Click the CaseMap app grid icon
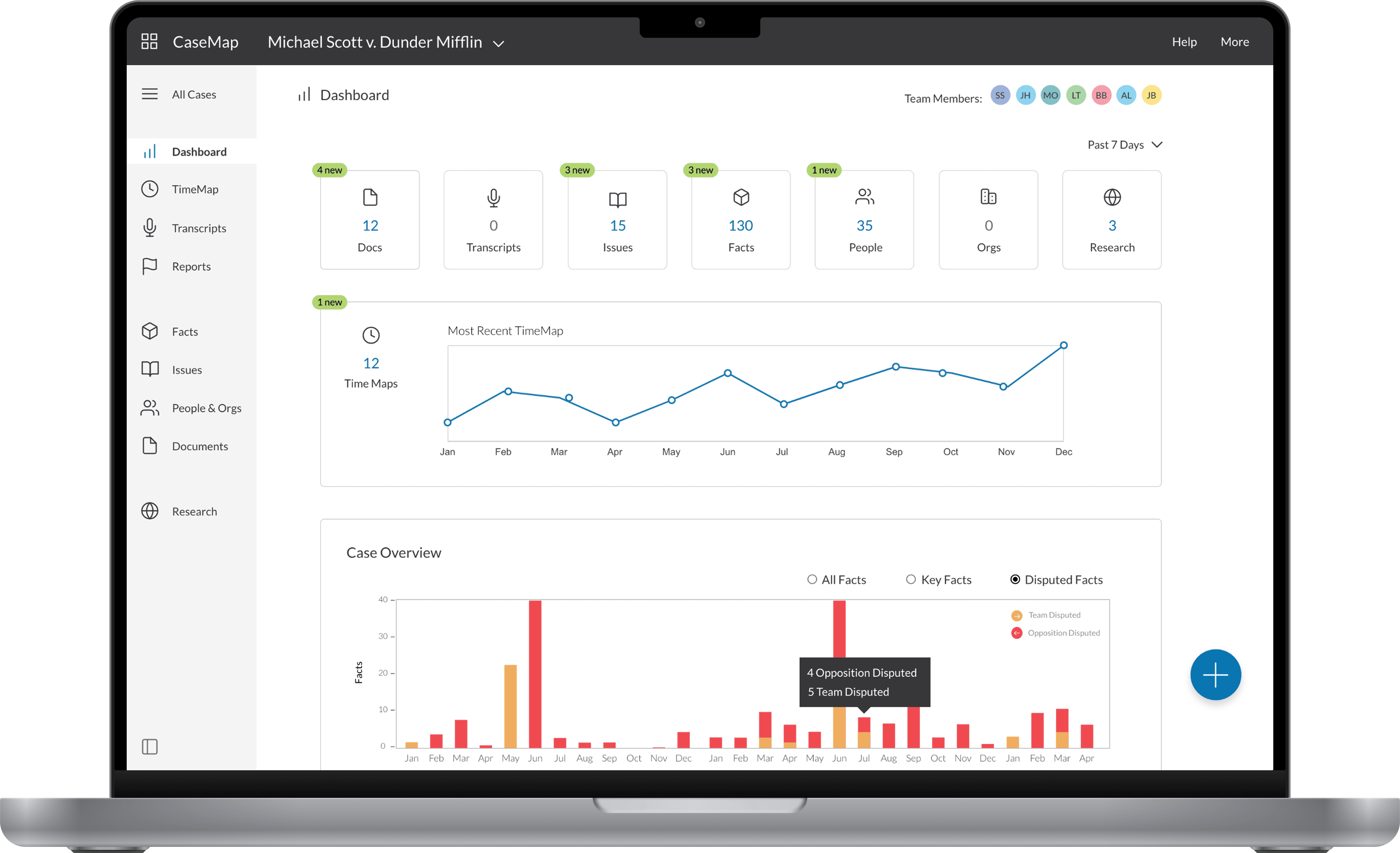Viewport: 1400px width, 853px height. tap(149, 41)
